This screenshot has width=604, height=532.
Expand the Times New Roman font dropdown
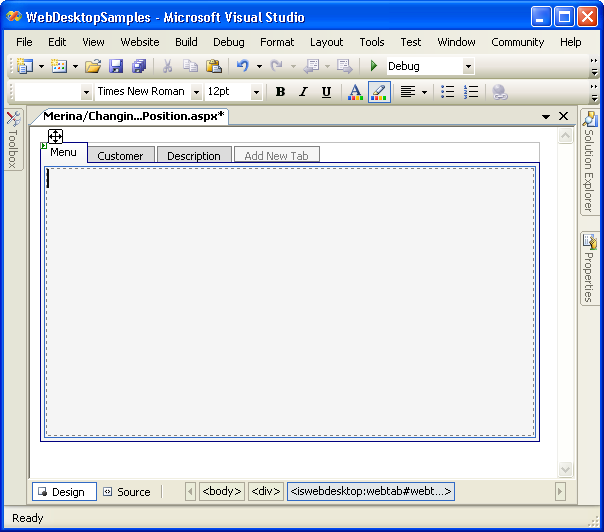[x=196, y=92]
